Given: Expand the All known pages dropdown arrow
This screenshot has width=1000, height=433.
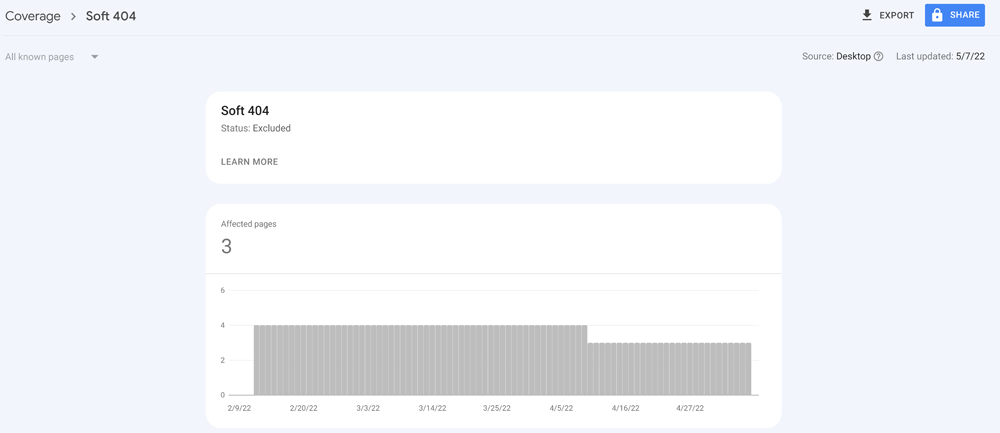Looking at the screenshot, I should pos(95,57).
